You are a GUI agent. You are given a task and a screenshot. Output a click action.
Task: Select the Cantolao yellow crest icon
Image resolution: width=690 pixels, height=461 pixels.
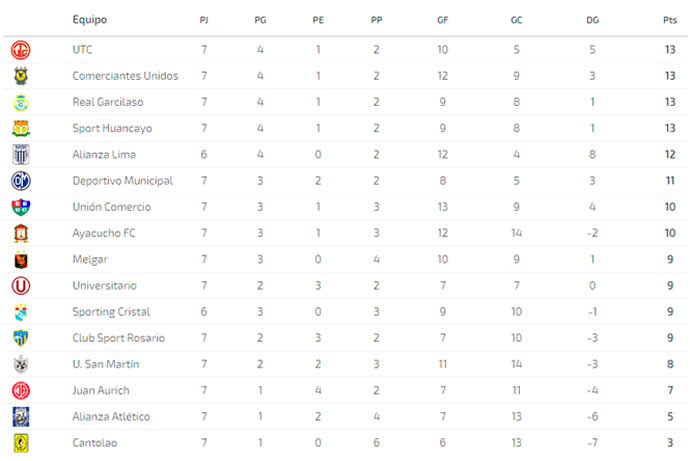[21, 443]
